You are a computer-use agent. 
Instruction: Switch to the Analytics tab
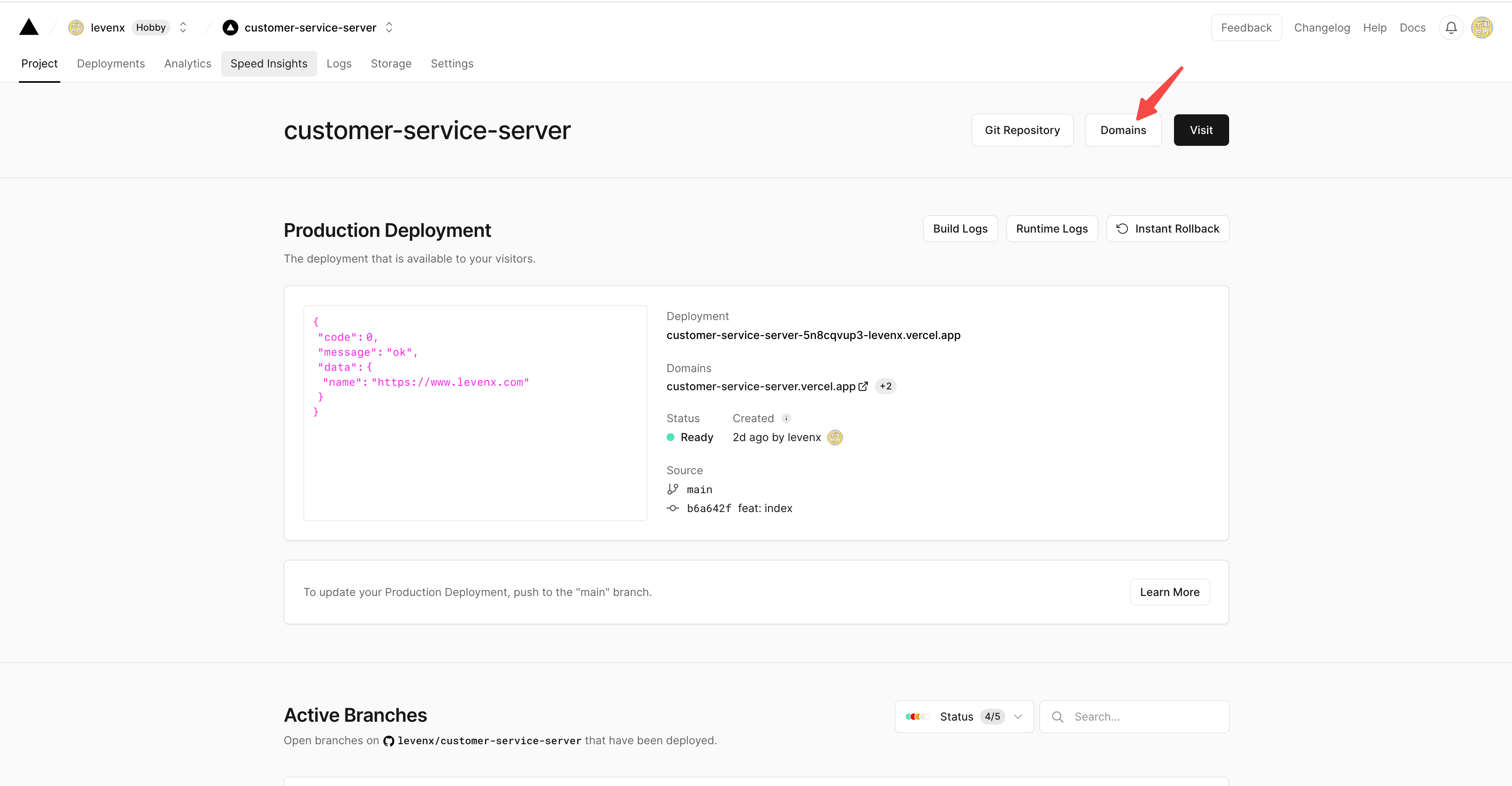pyautogui.click(x=188, y=63)
